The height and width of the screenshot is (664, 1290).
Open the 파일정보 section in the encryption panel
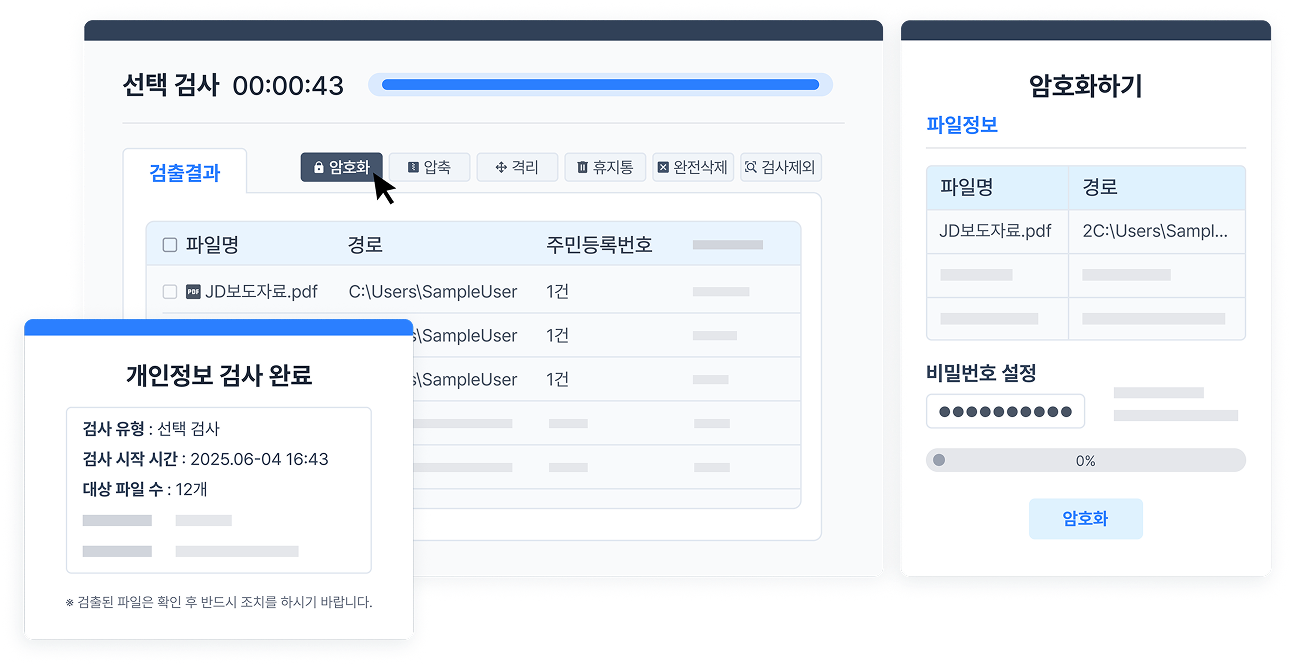point(963,125)
